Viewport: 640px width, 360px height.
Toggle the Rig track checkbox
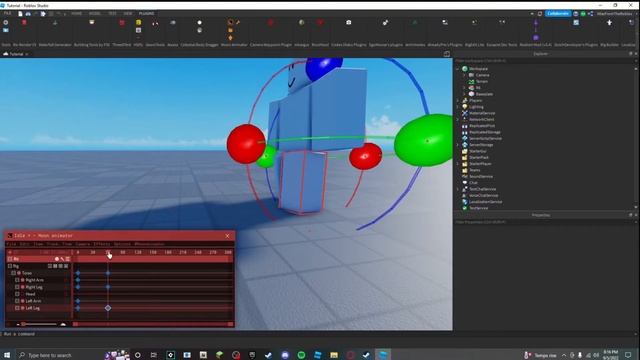pyautogui.click(x=10, y=266)
